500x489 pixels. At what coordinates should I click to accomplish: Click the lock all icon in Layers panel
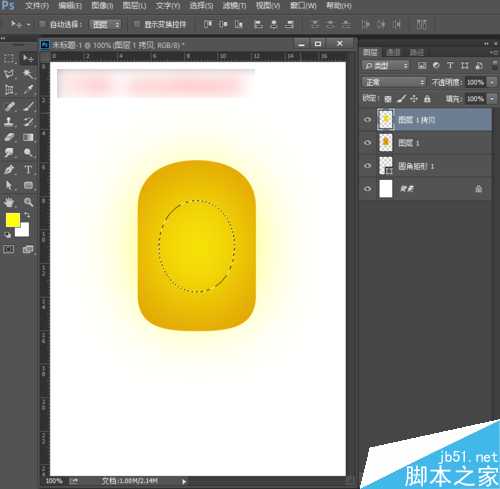click(x=427, y=99)
